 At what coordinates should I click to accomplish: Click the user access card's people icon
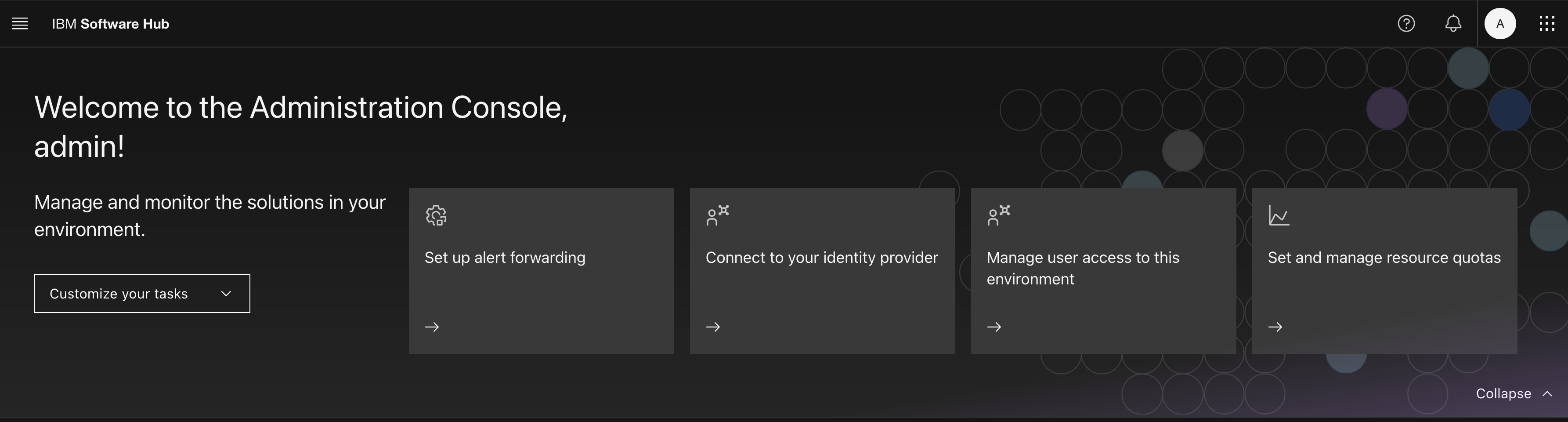point(998,215)
